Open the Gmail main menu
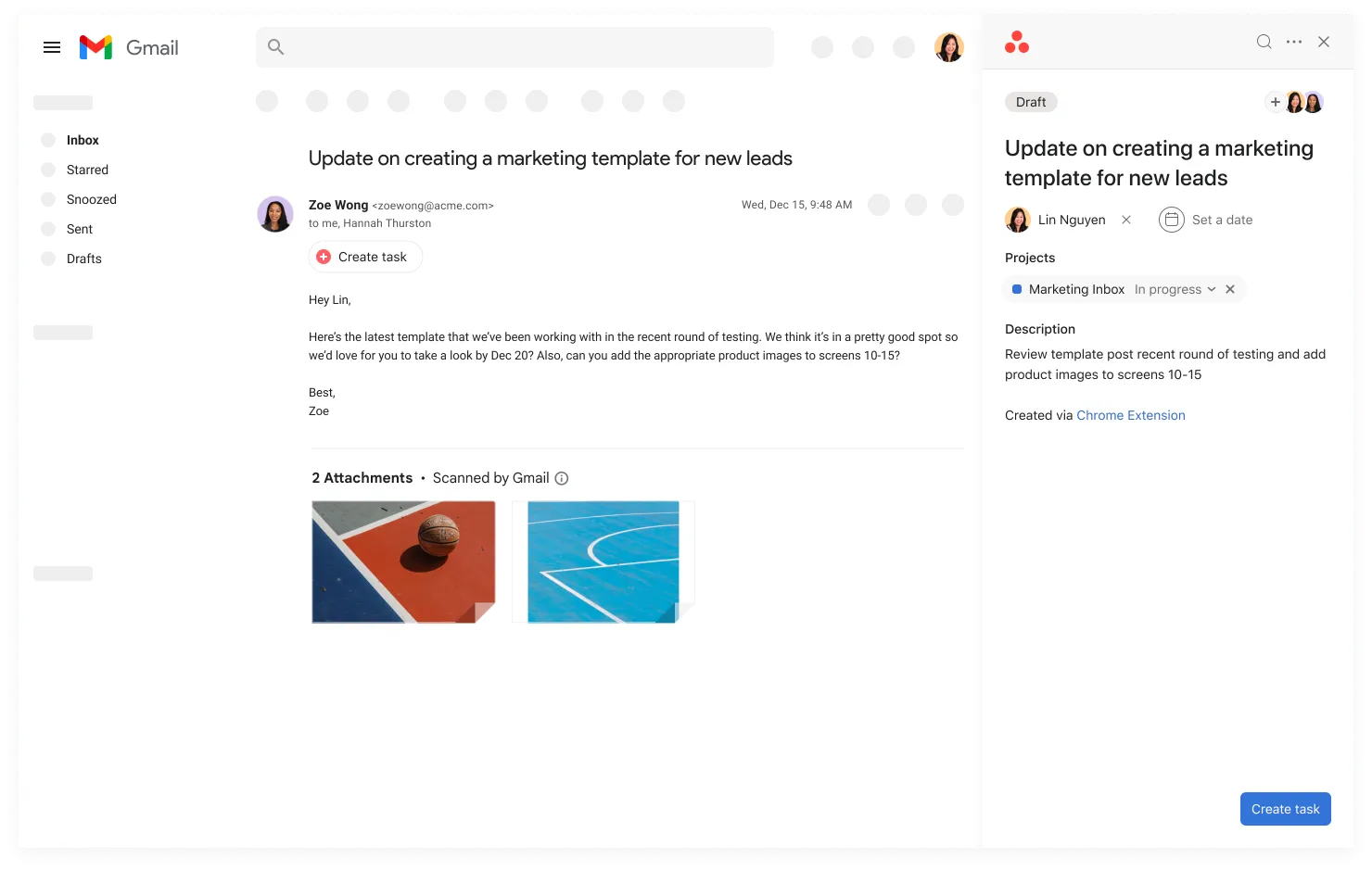This screenshot has height=871, width=1372. [51, 47]
